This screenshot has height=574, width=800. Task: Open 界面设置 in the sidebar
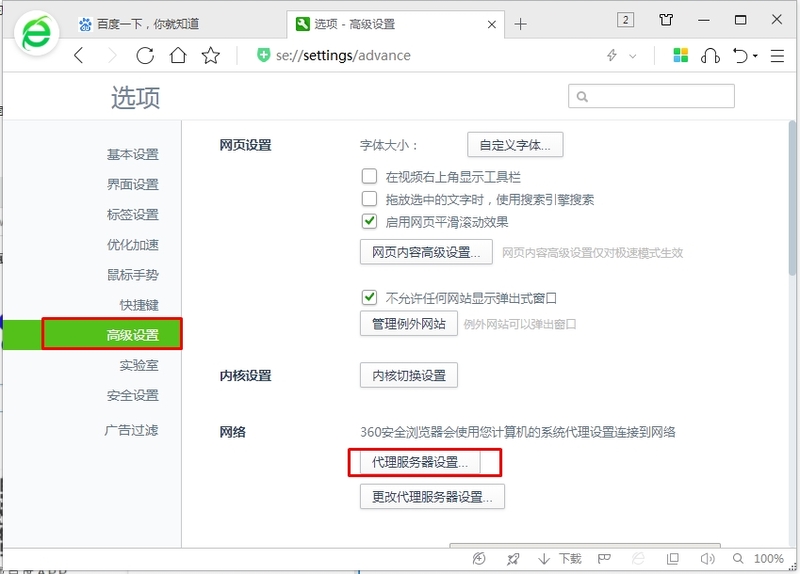click(133, 184)
